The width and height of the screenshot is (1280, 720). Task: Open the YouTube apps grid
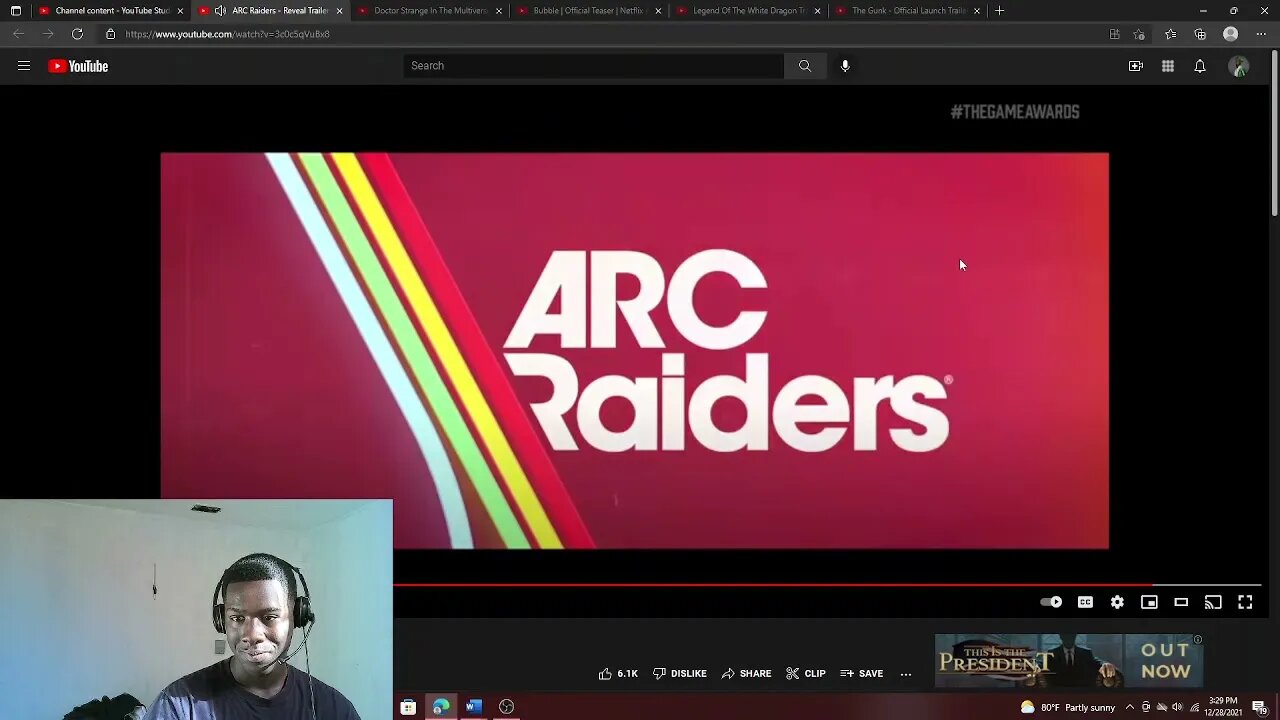pyautogui.click(x=1168, y=66)
